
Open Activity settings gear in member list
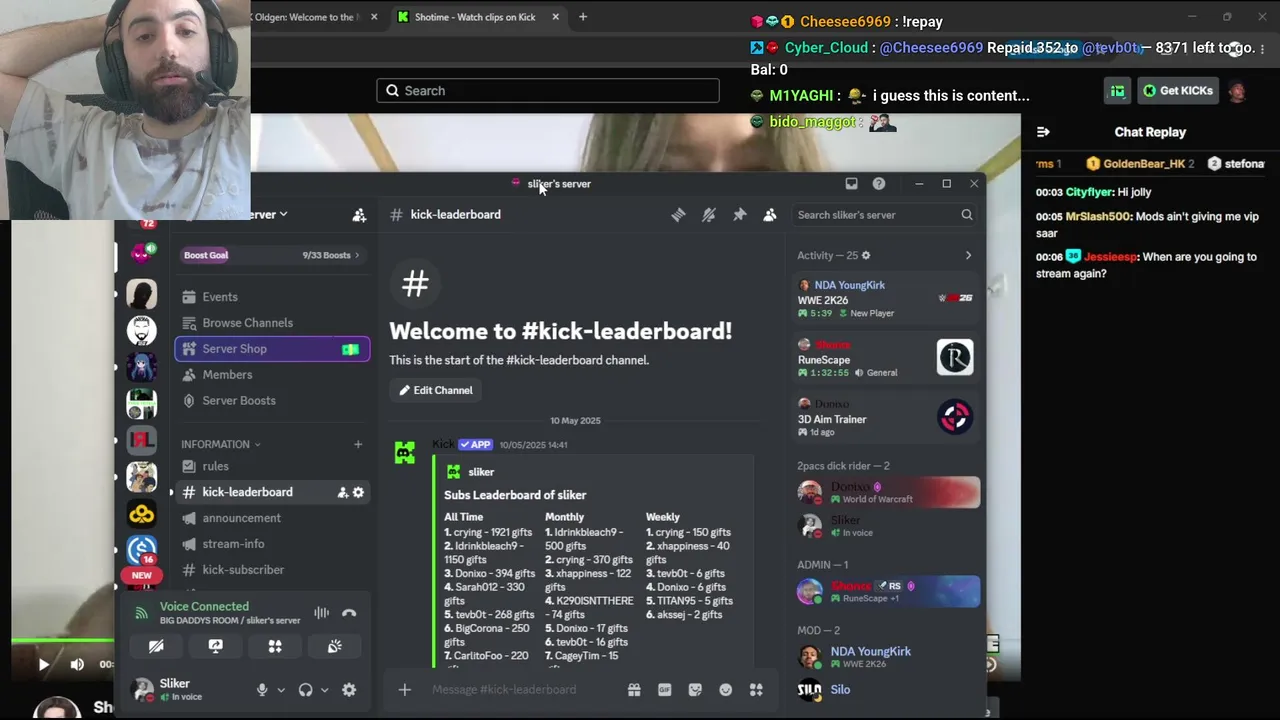point(866,256)
